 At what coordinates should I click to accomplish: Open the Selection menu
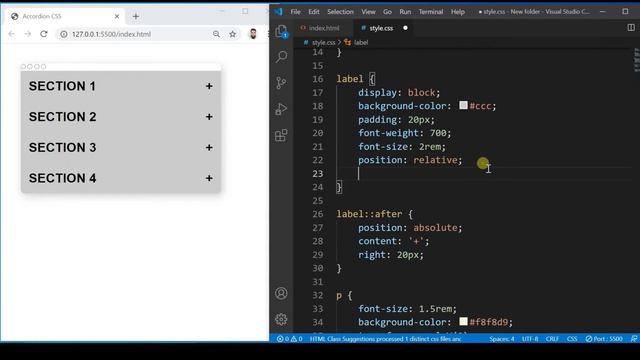pyautogui.click(x=340, y=12)
